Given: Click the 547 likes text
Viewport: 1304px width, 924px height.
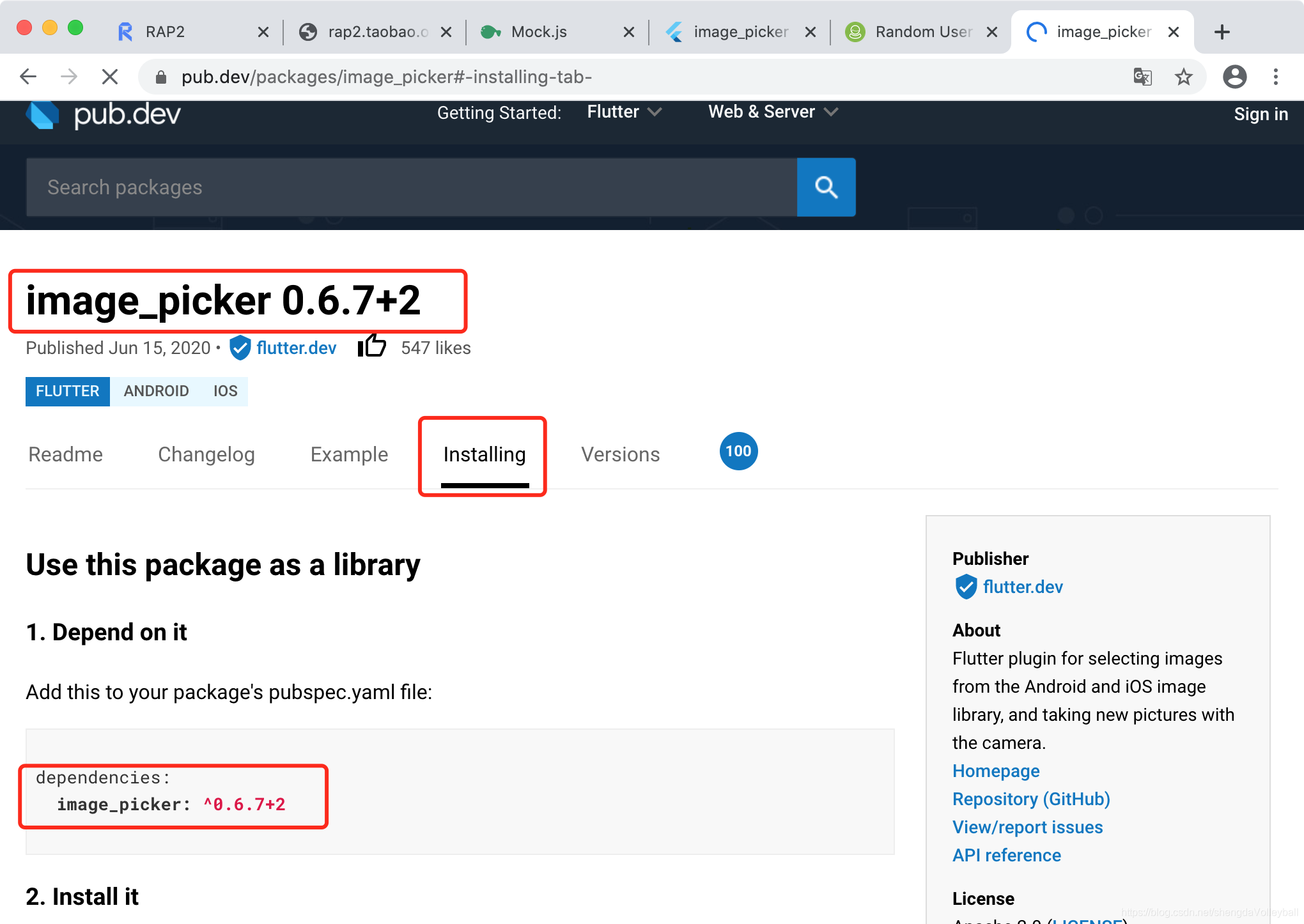Looking at the screenshot, I should point(436,348).
